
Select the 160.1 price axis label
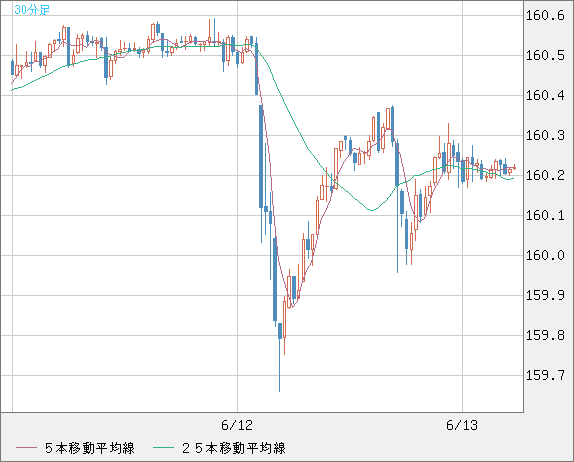(x=545, y=215)
